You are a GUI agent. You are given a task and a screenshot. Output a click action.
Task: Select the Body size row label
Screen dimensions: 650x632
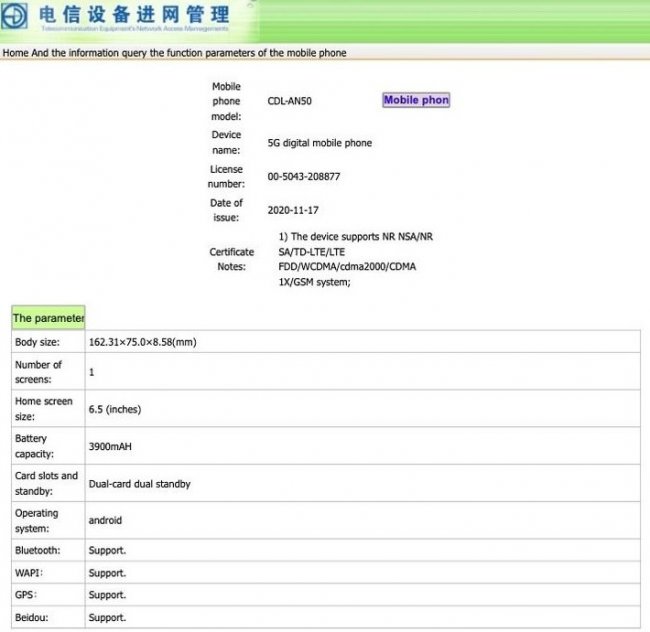click(x=37, y=343)
